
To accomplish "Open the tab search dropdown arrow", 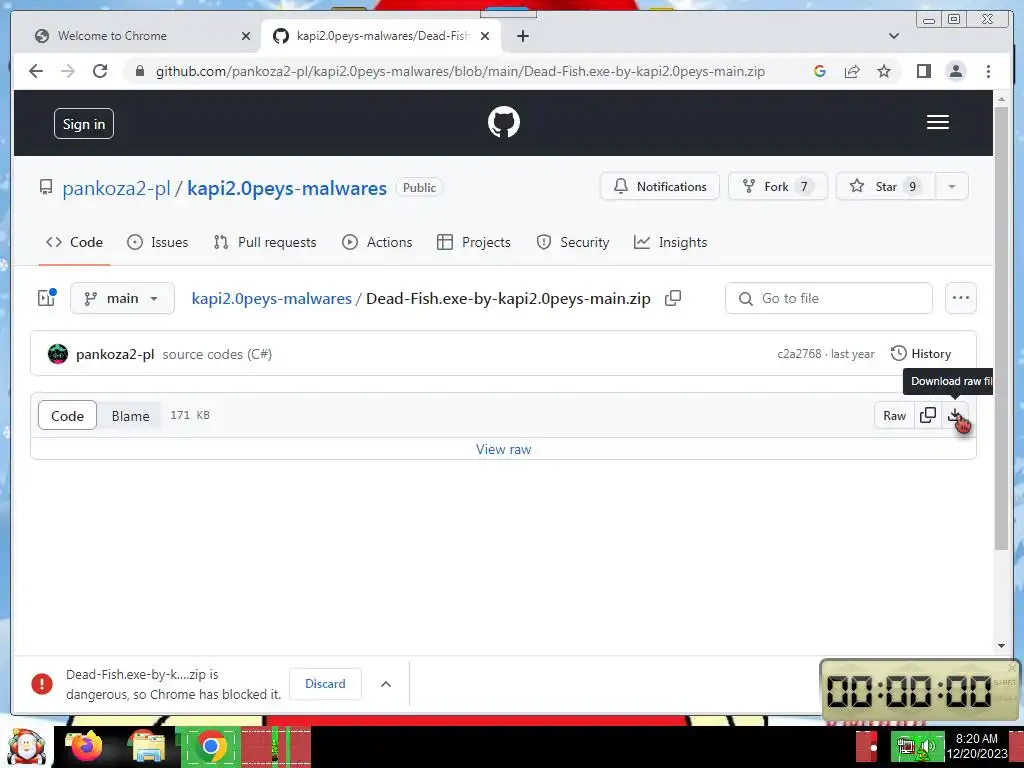I will pos(894,36).
